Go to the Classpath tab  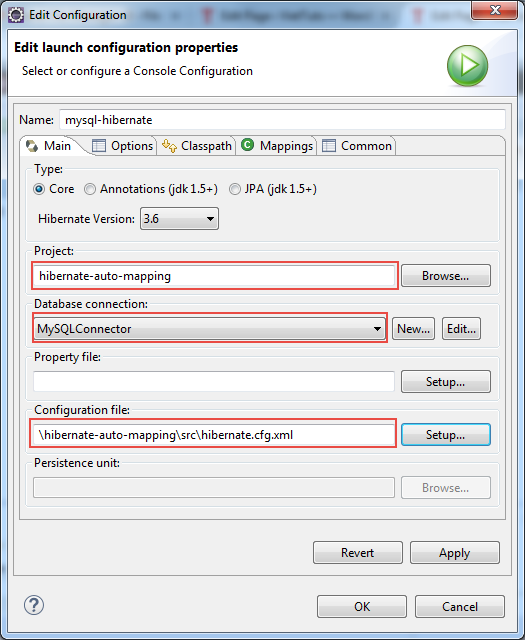tap(197, 146)
